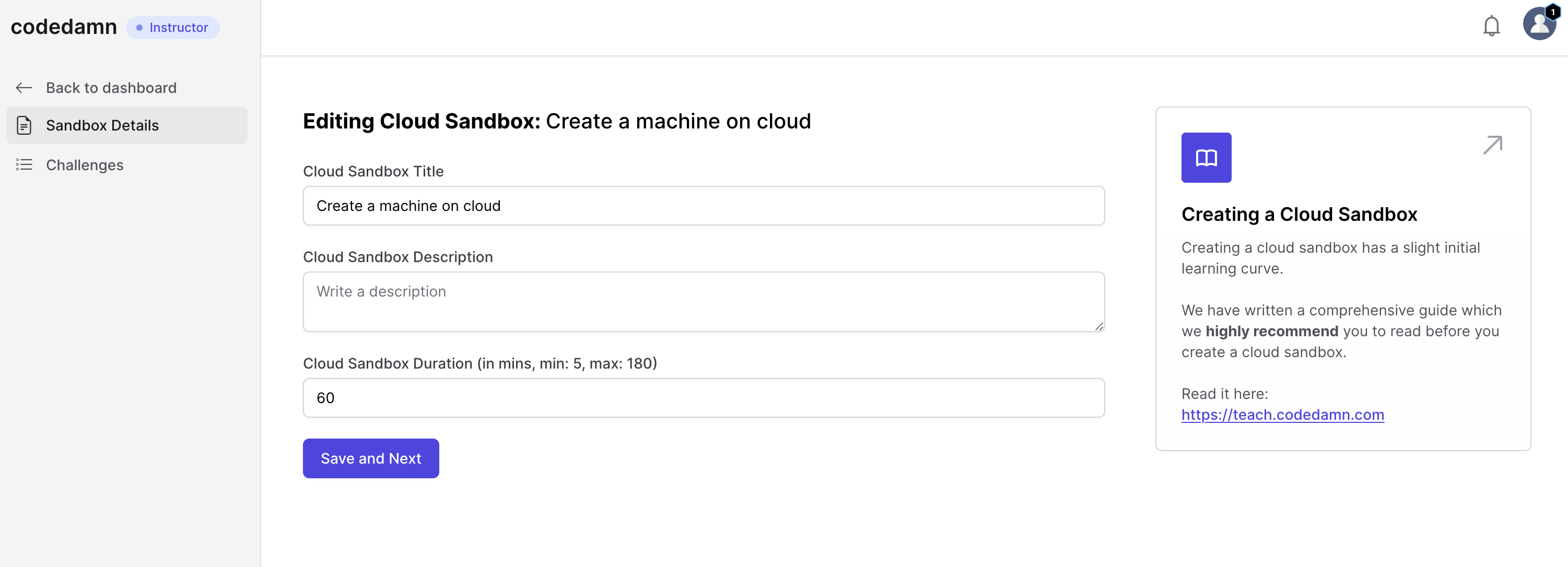This screenshot has width=1568, height=567.
Task: Focus the Cloud Sandbox Title field
Action: 703,206
